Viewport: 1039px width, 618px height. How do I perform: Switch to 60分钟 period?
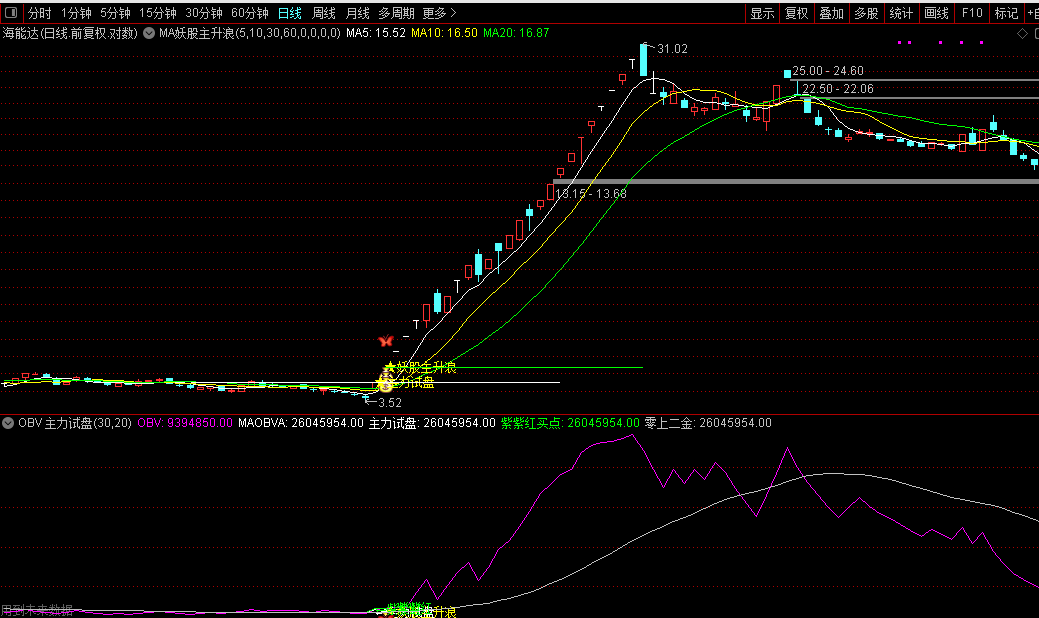point(250,13)
